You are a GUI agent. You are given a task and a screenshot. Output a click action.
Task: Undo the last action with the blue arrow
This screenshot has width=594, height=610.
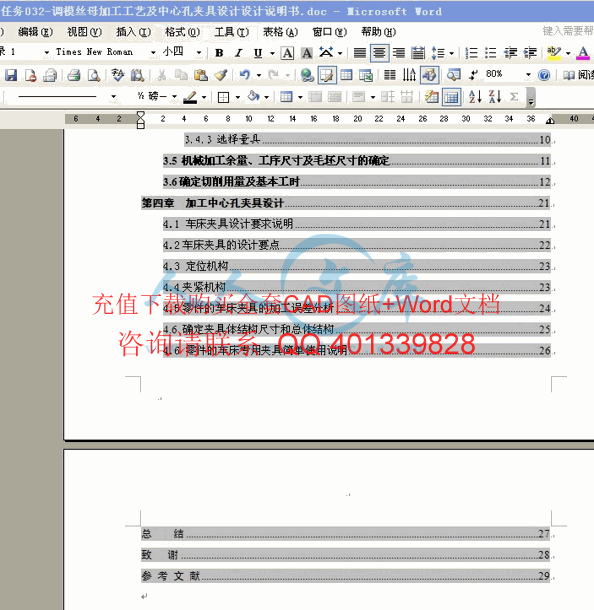[245, 75]
